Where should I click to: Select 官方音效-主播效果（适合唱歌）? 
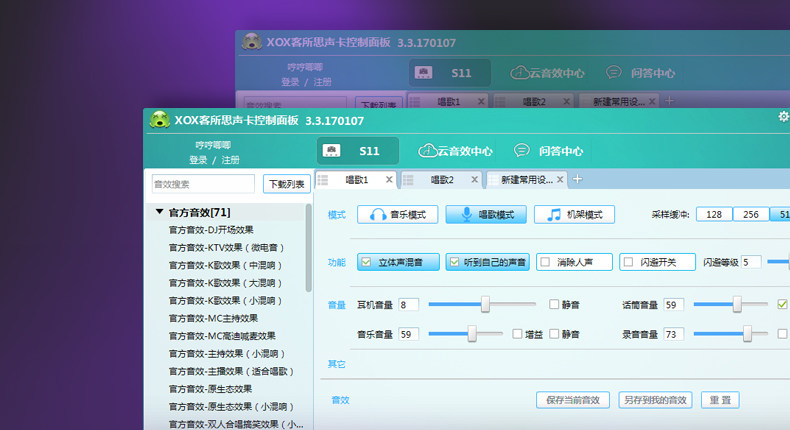coord(231,371)
